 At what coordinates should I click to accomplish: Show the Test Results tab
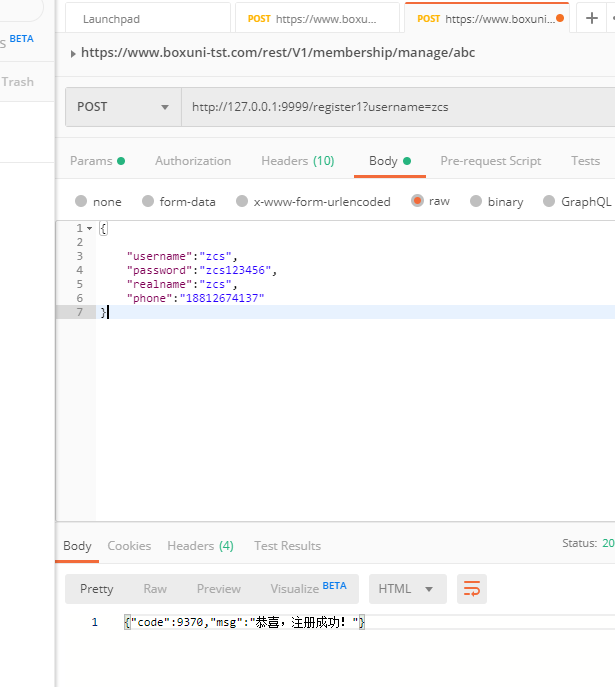pos(287,545)
